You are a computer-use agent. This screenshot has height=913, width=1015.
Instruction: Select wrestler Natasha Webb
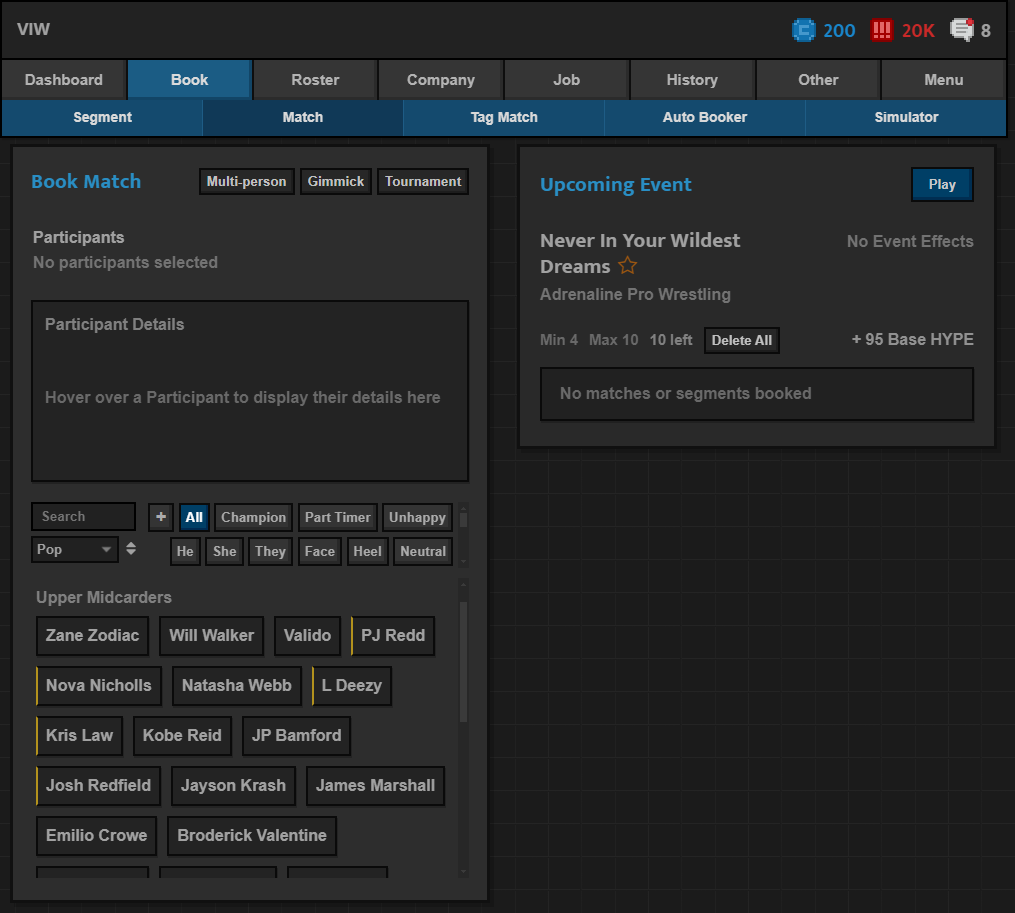coord(237,685)
